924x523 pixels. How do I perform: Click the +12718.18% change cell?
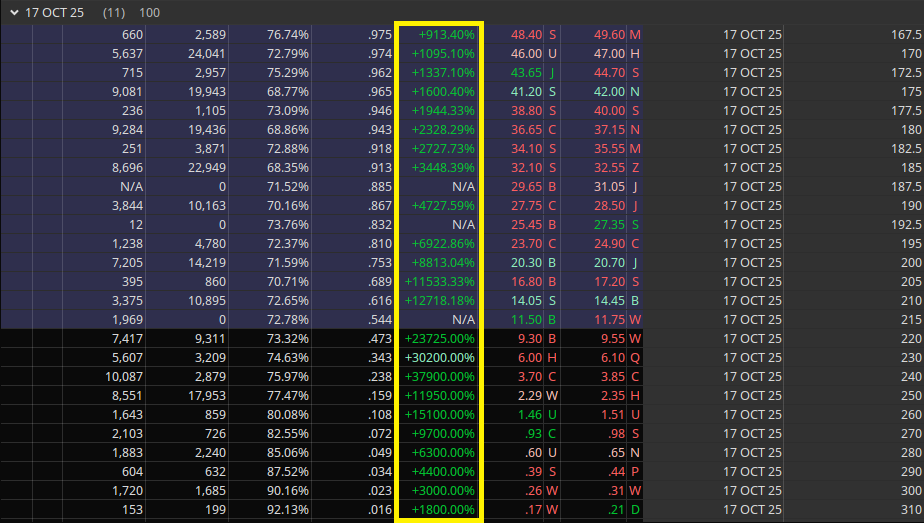pyautogui.click(x=439, y=300)
